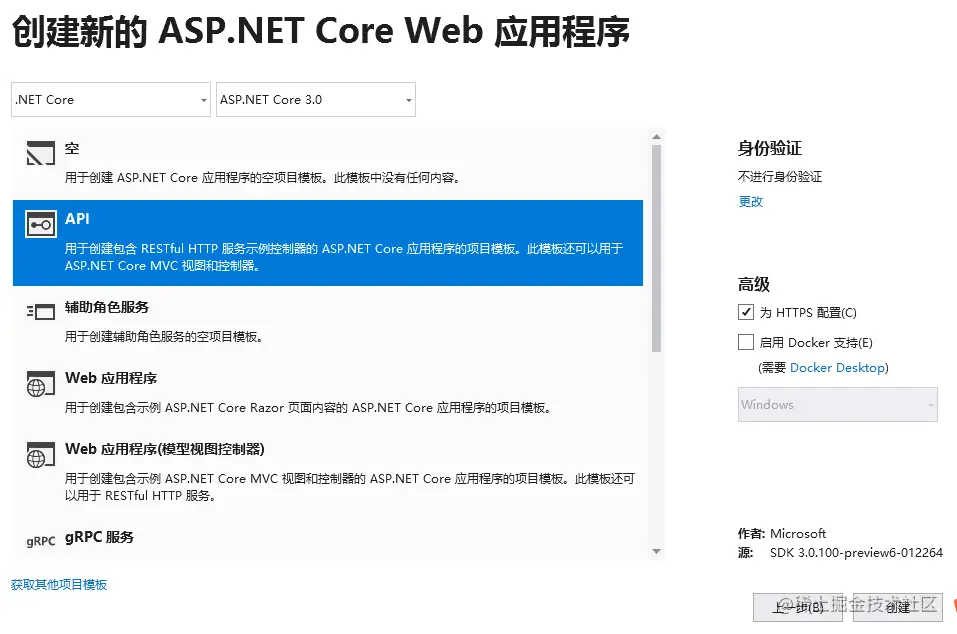
Task: Click the 更改 authentication link
Action: pos(751,201)
